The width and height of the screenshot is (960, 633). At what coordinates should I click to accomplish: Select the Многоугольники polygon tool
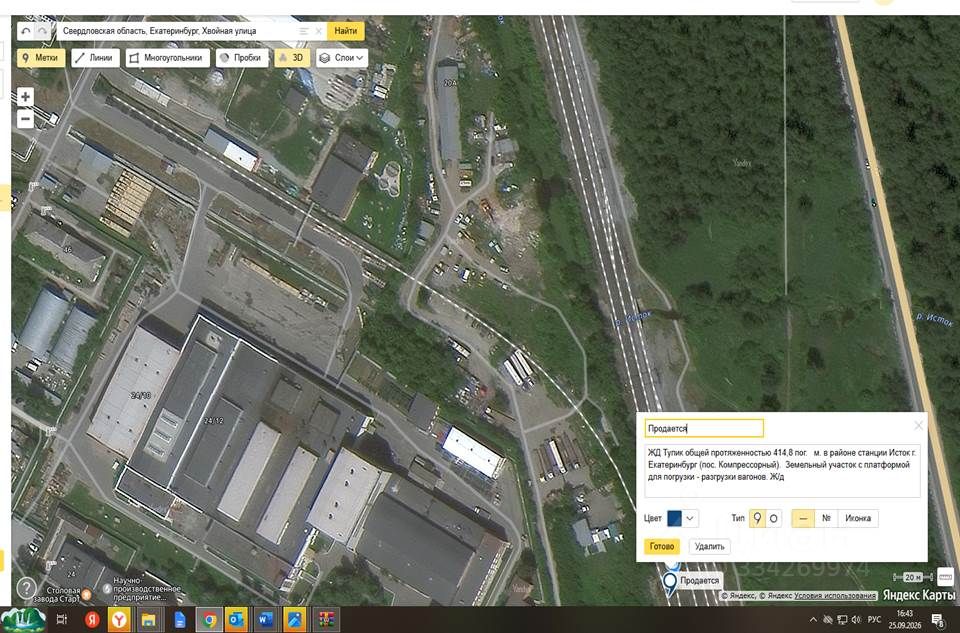(x=168, y=58)
